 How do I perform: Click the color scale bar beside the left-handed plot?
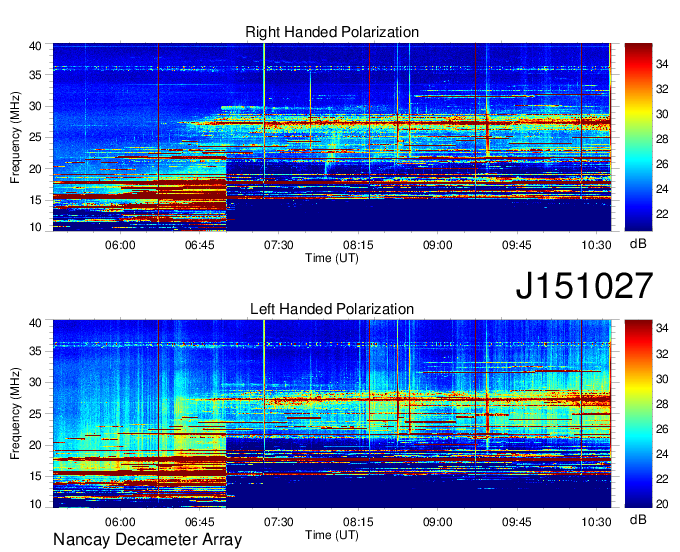point(638,414)
